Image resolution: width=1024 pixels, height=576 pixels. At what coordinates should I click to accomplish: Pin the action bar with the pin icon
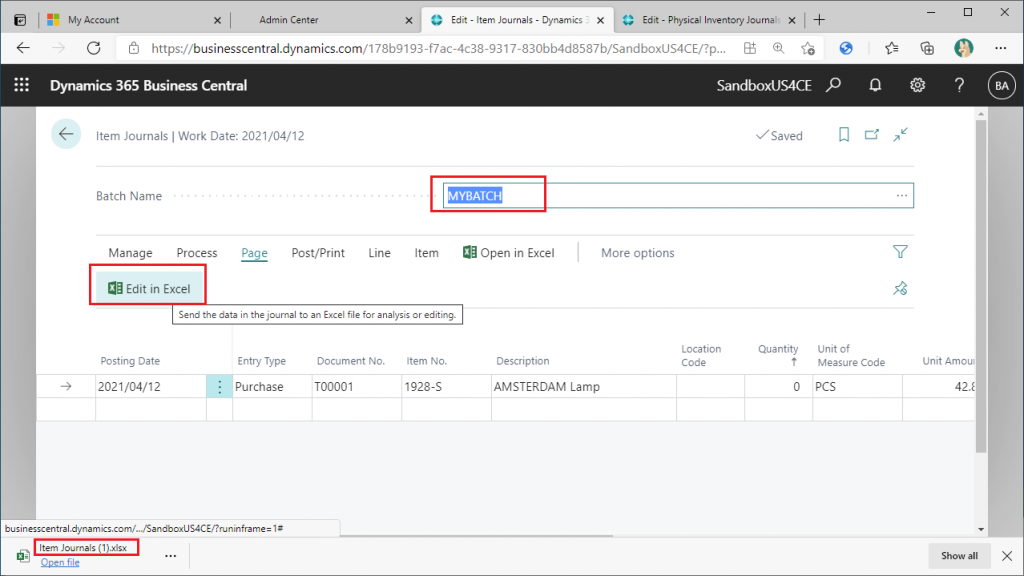tap(900, 288)
